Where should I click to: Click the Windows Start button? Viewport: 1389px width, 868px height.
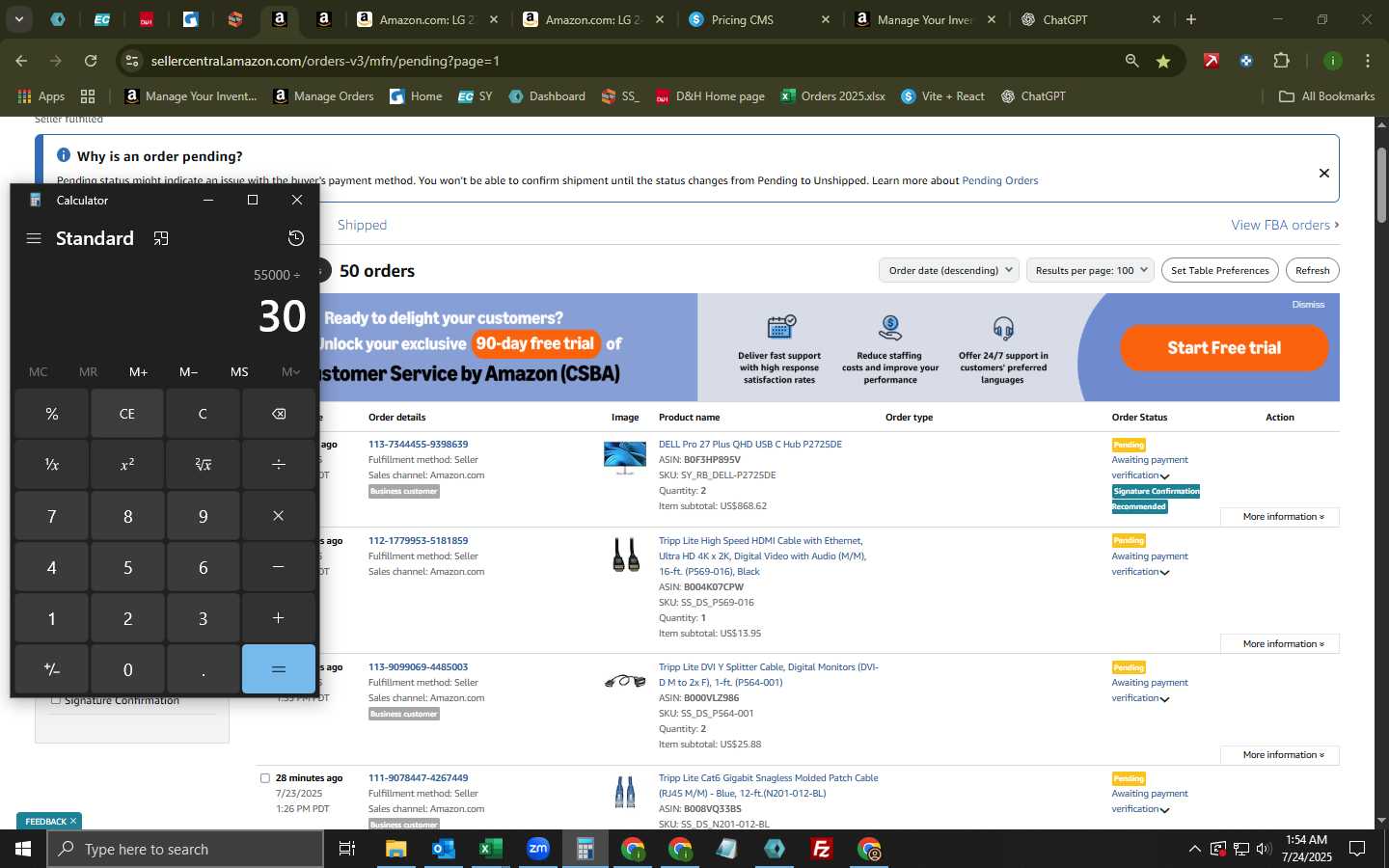[x=23, y=849]
